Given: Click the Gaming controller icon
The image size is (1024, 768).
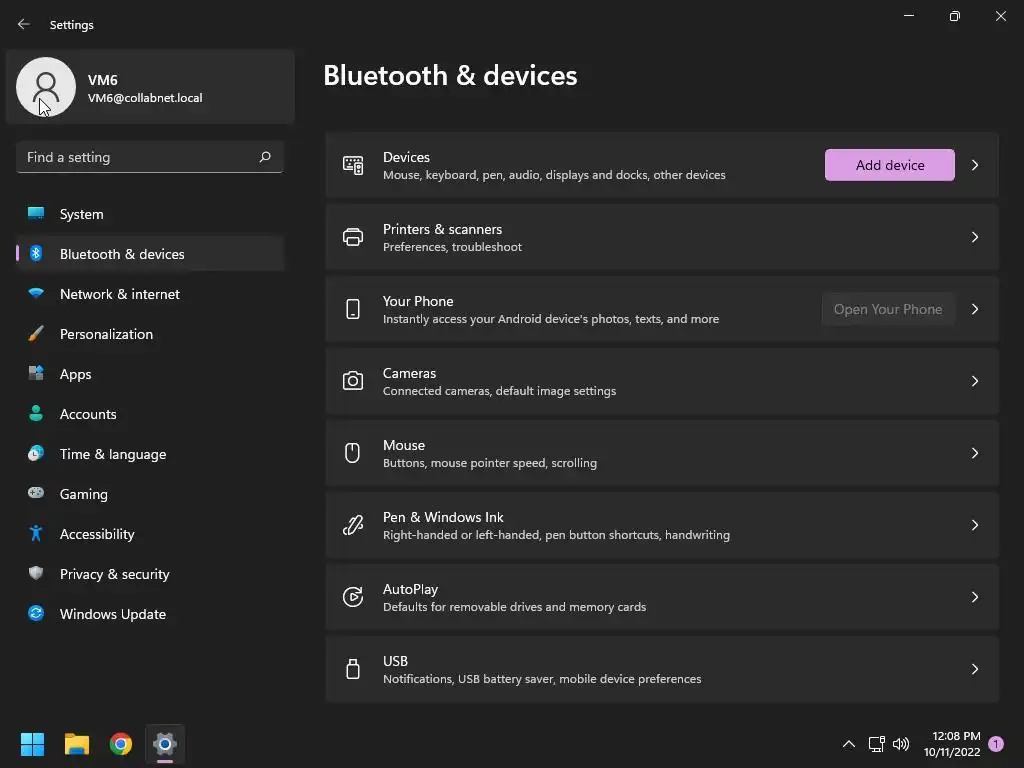Looking at the screenshot, I should coord(36,494).
